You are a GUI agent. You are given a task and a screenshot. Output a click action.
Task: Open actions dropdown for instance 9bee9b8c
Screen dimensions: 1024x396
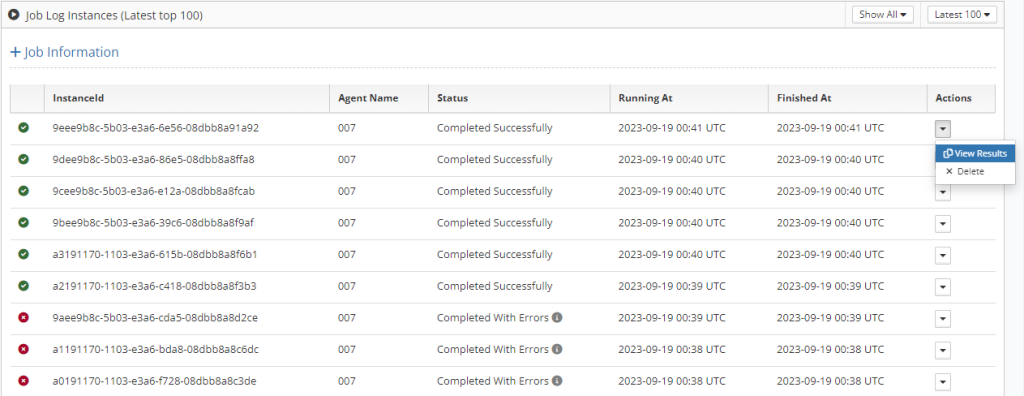(942, 224)
